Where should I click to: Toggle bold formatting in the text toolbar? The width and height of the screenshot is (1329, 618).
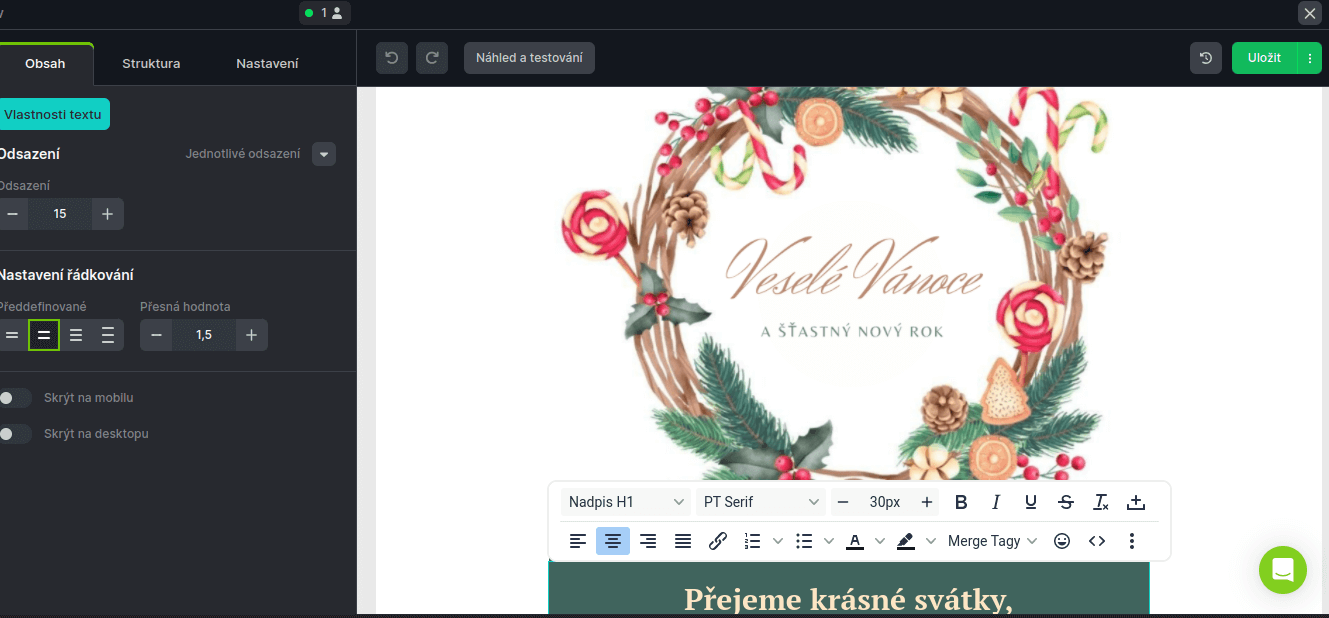(961, 502)
